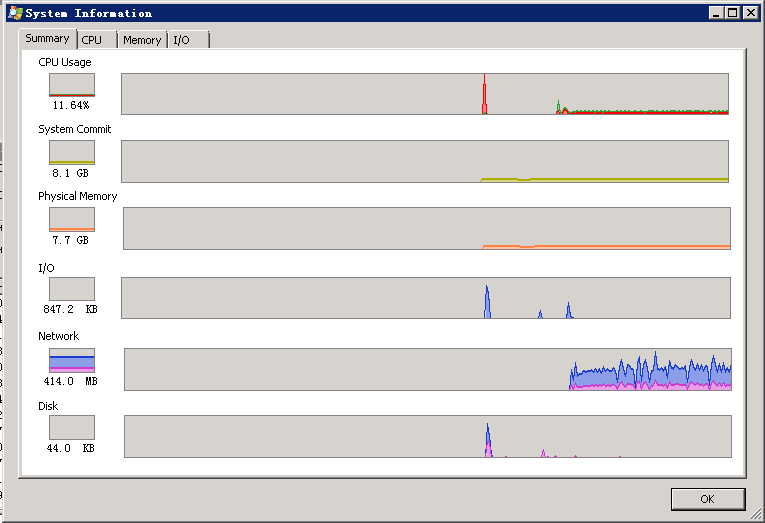Click the Network mini gauge
The height and width of the screenshot is (523, 765).
(x=72, y=361)
